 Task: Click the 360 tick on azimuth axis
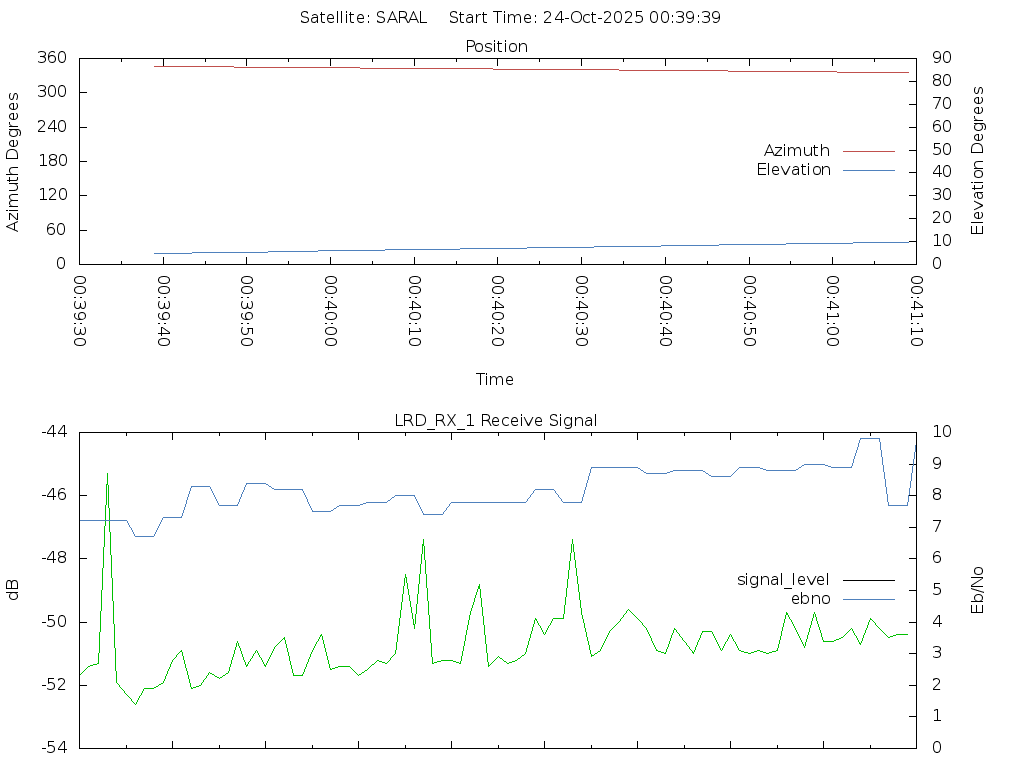click(52, 58)
